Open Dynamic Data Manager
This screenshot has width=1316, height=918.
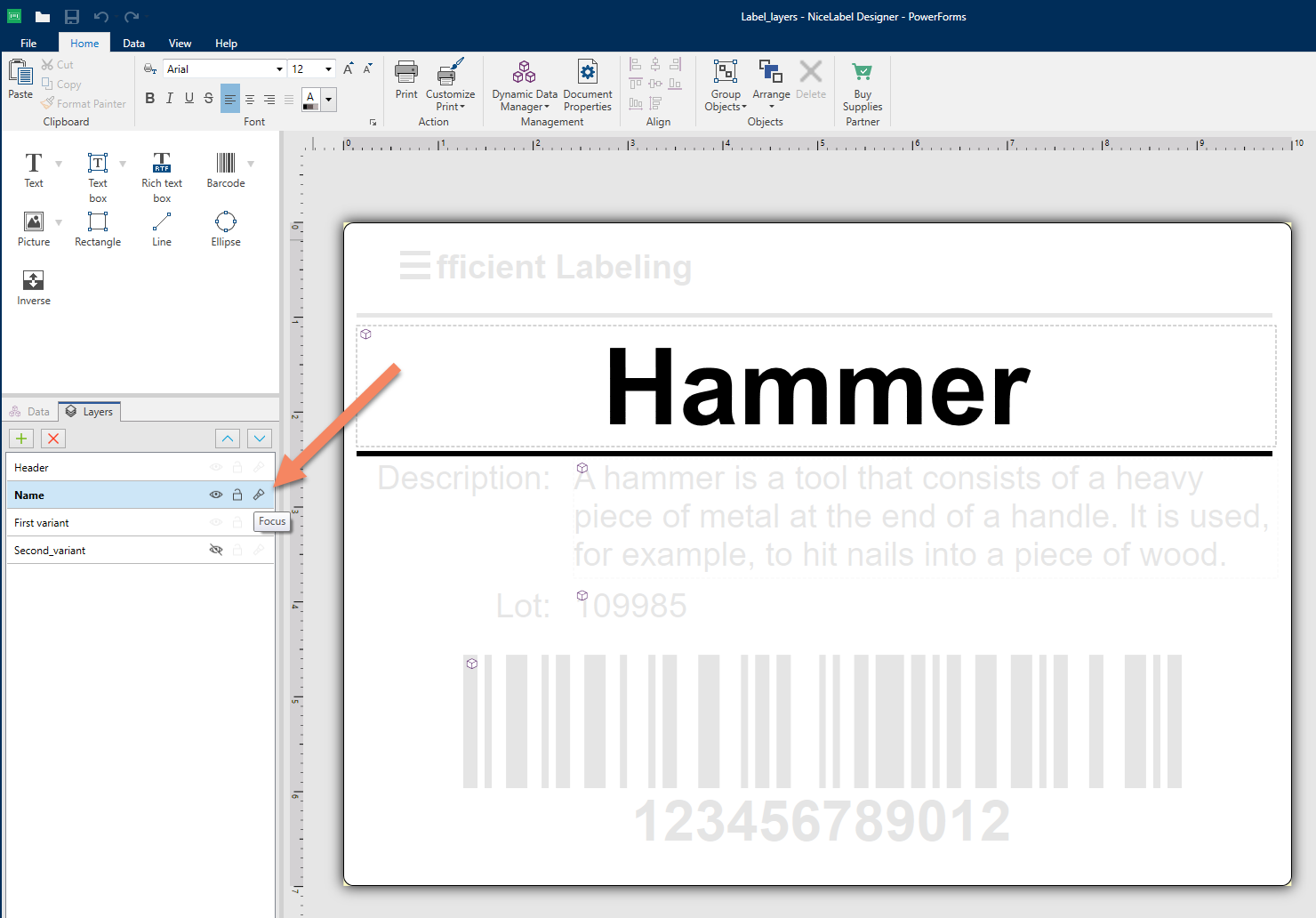click(525, 85)
